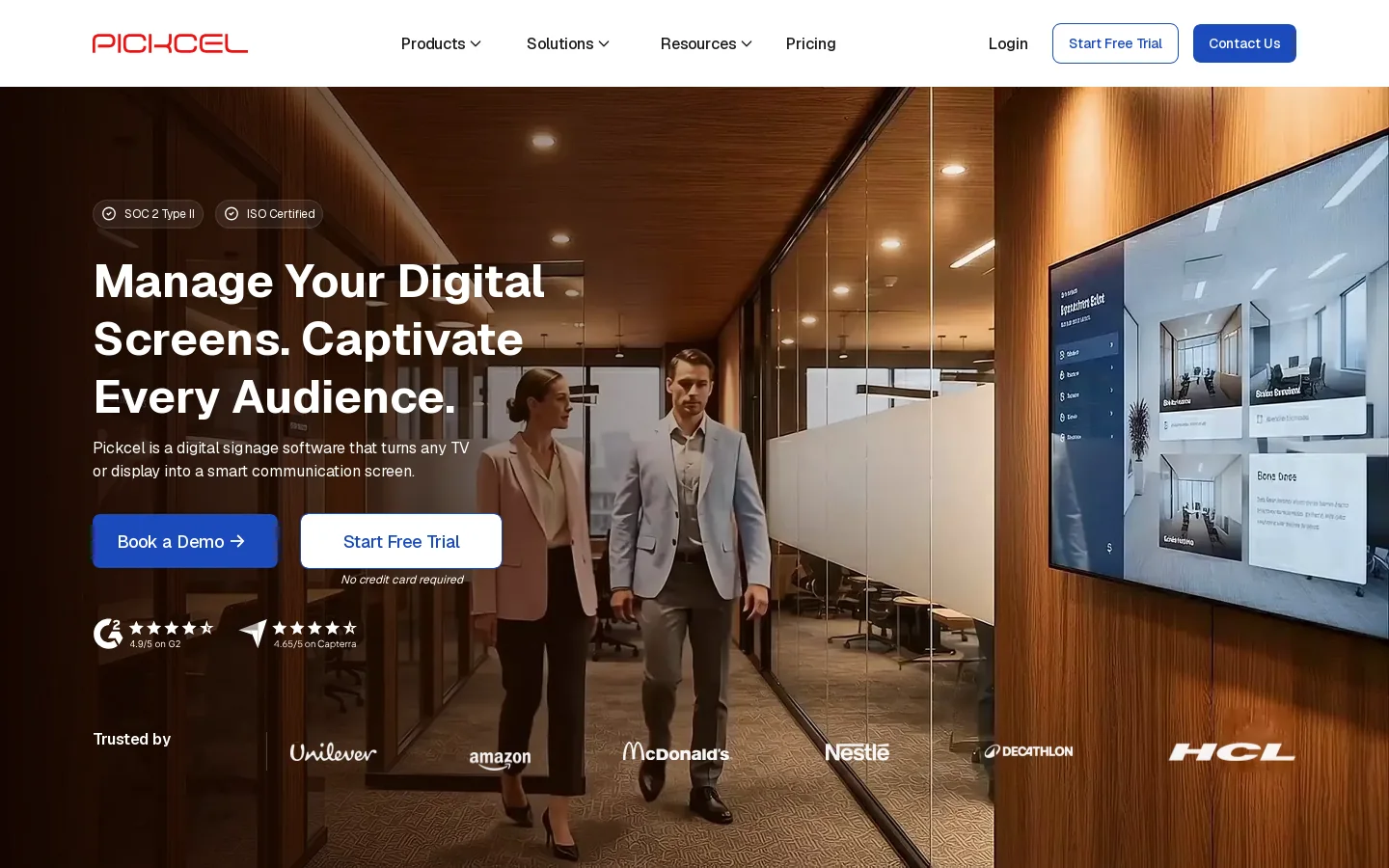Expand the Resources dropdown chevron
The height and width of the screenshot is (868, 1389).
[747, 44]
